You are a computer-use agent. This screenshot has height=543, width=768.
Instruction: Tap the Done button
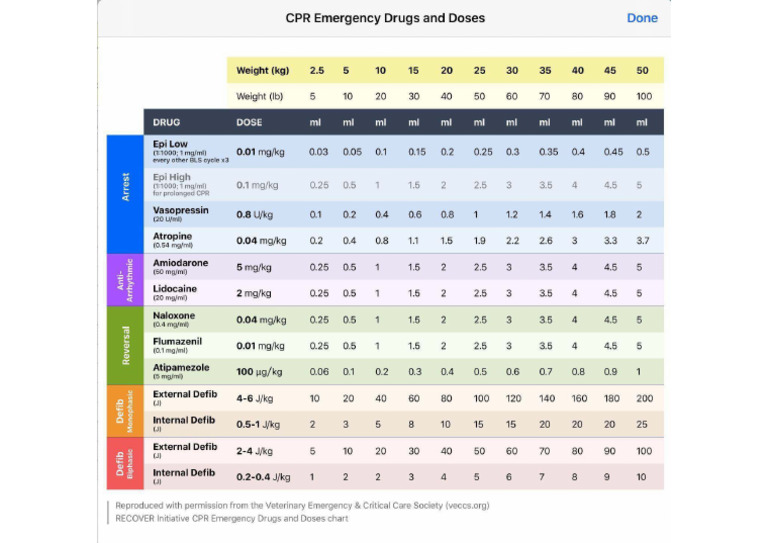click(x=642, y=18)
